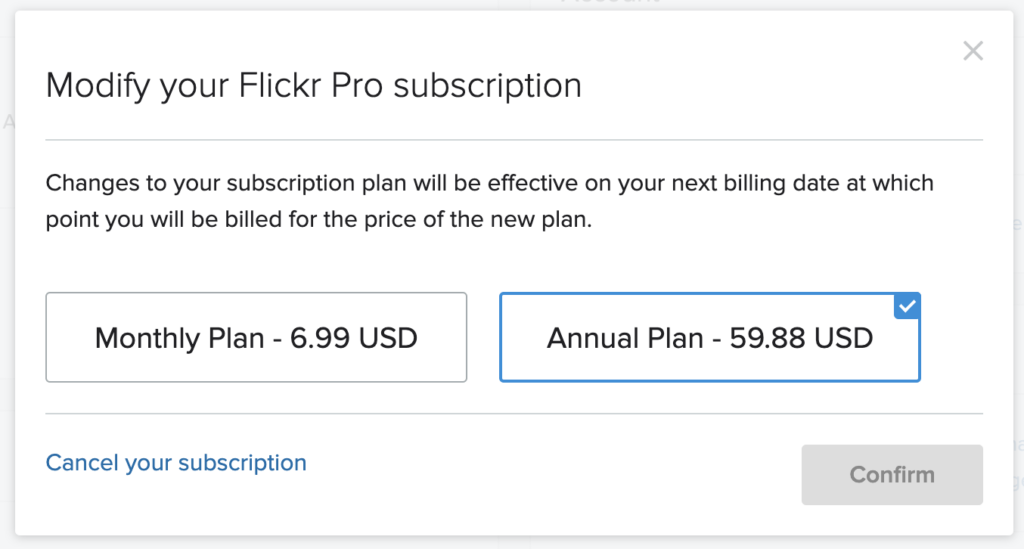Toggle the selected Annual Plan checkmark badge
This screenshot has height=549, width=1024.
point(908,306)
